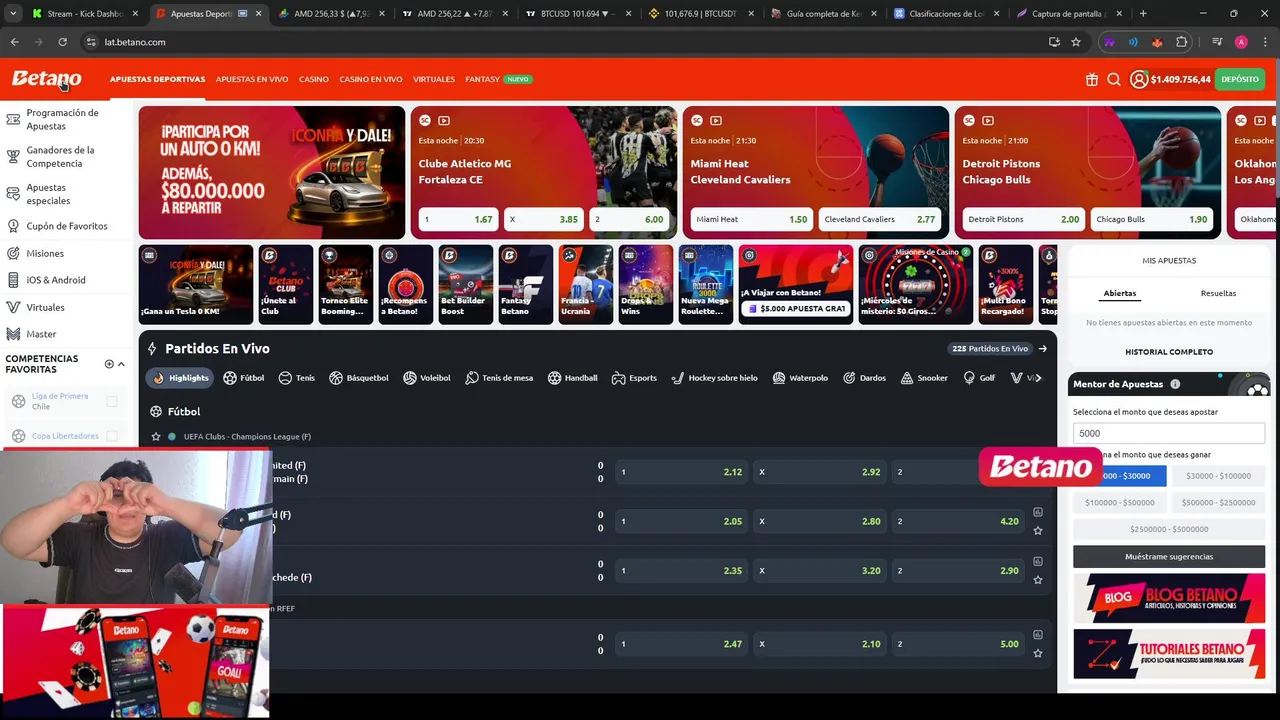
Task: Open the Chrome three-dot menu
Action: pyautogui.click(x=1265, y=42)
